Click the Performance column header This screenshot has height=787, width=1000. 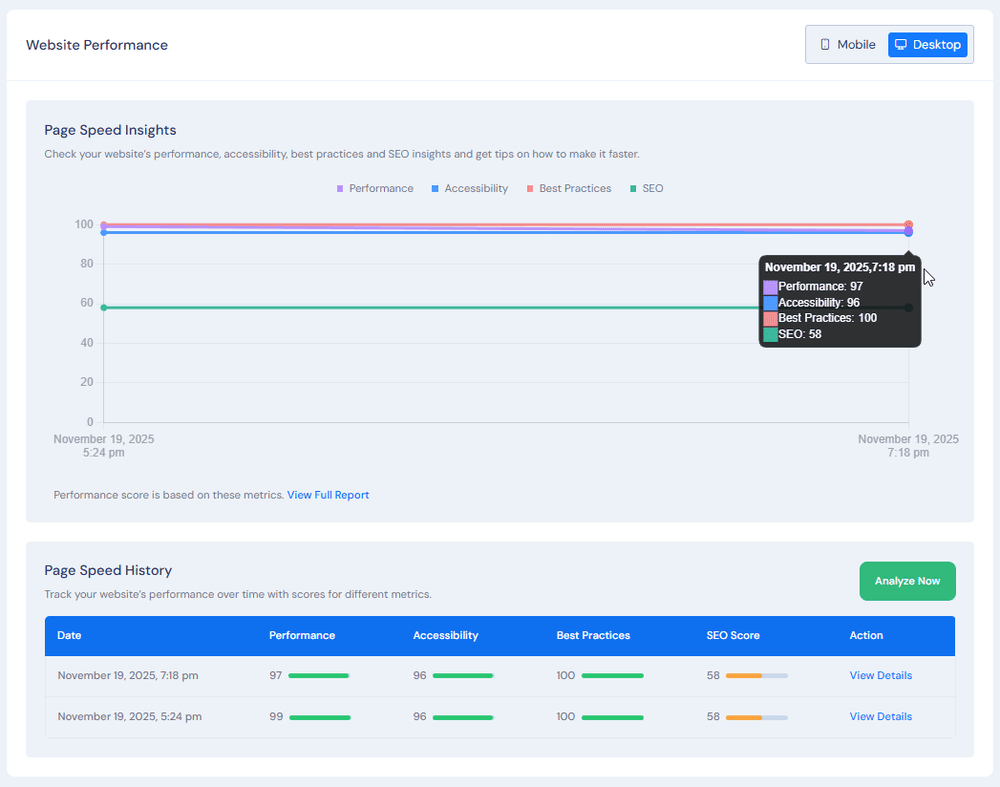tap(302, 635)
